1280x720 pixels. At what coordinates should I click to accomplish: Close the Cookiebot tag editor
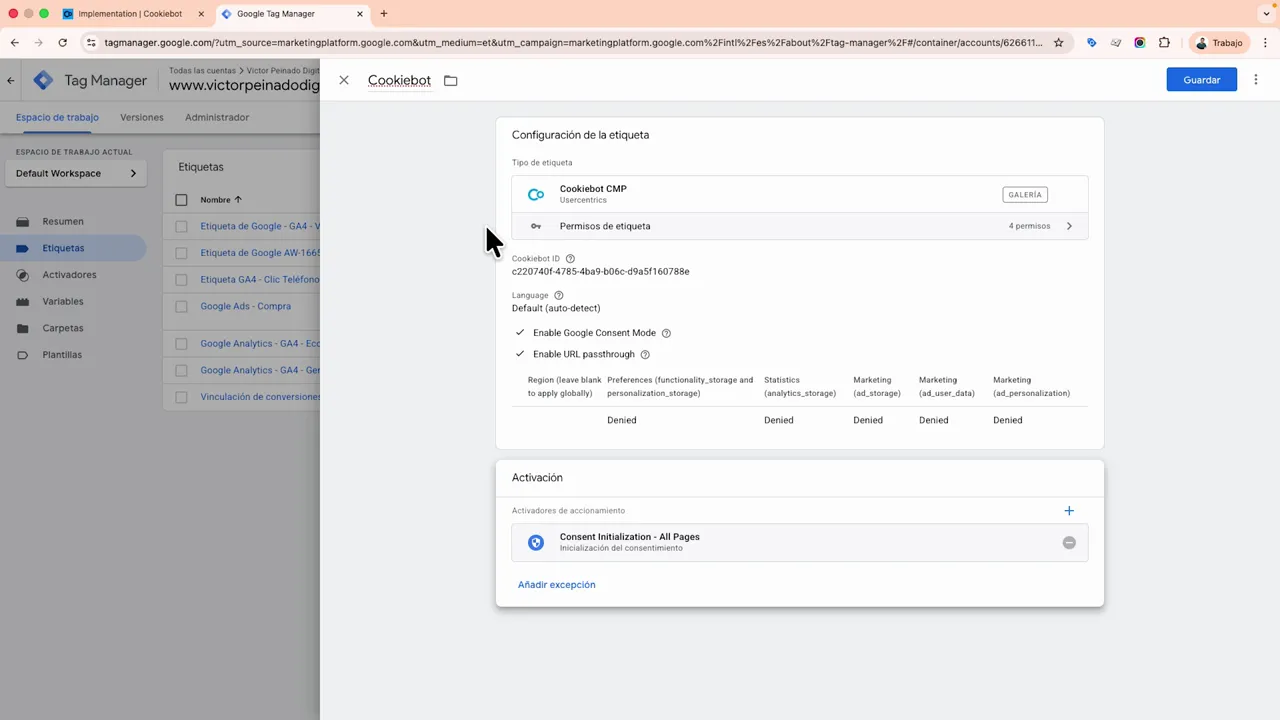[344, 80]
